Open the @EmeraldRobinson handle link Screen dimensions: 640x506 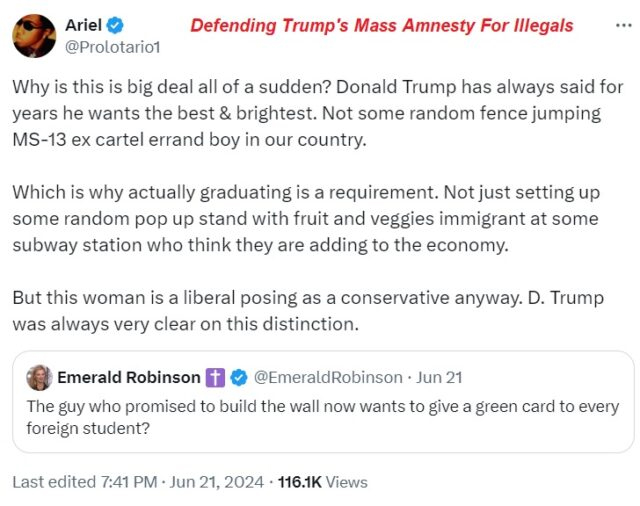coord(326,377)
